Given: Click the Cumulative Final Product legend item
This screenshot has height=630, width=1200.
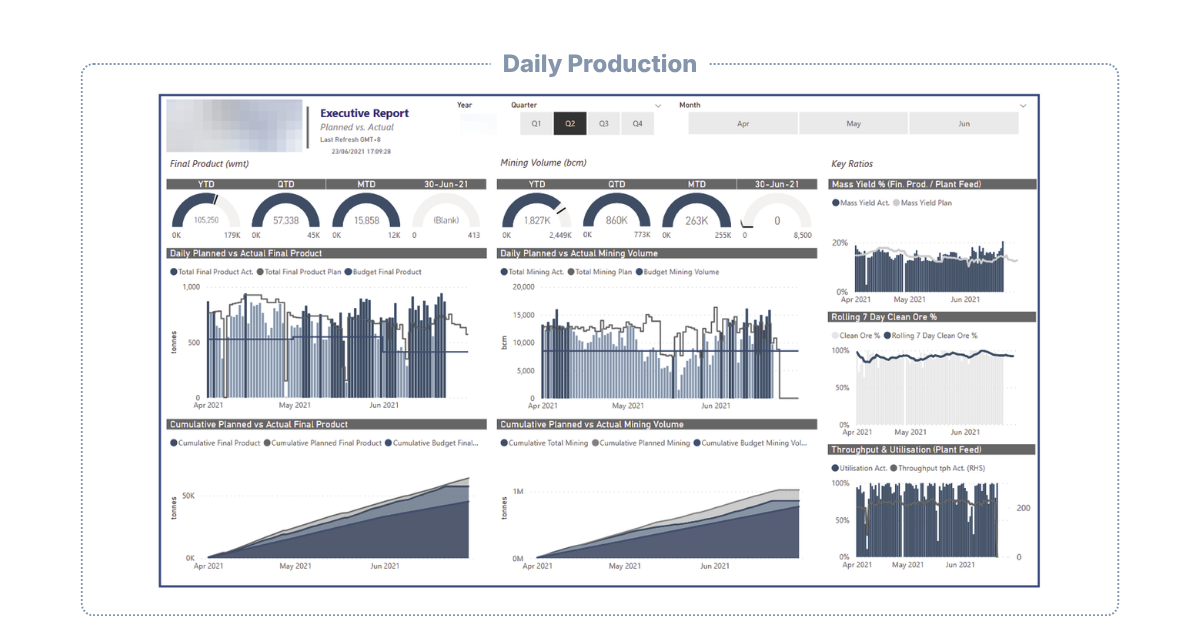Looking at the screenshot, I should click(x=215, y=443).
